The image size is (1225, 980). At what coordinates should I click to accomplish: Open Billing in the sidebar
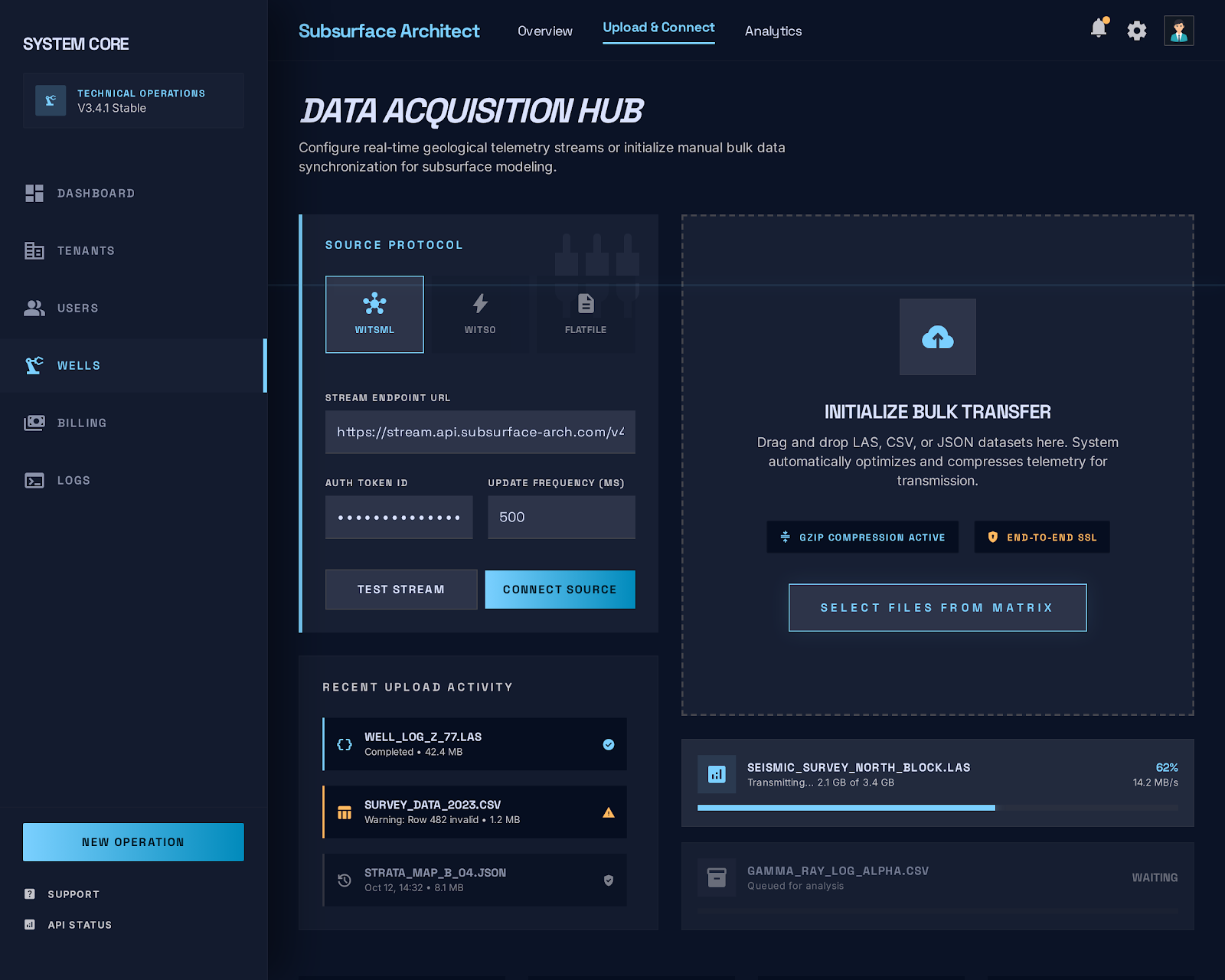82,423
